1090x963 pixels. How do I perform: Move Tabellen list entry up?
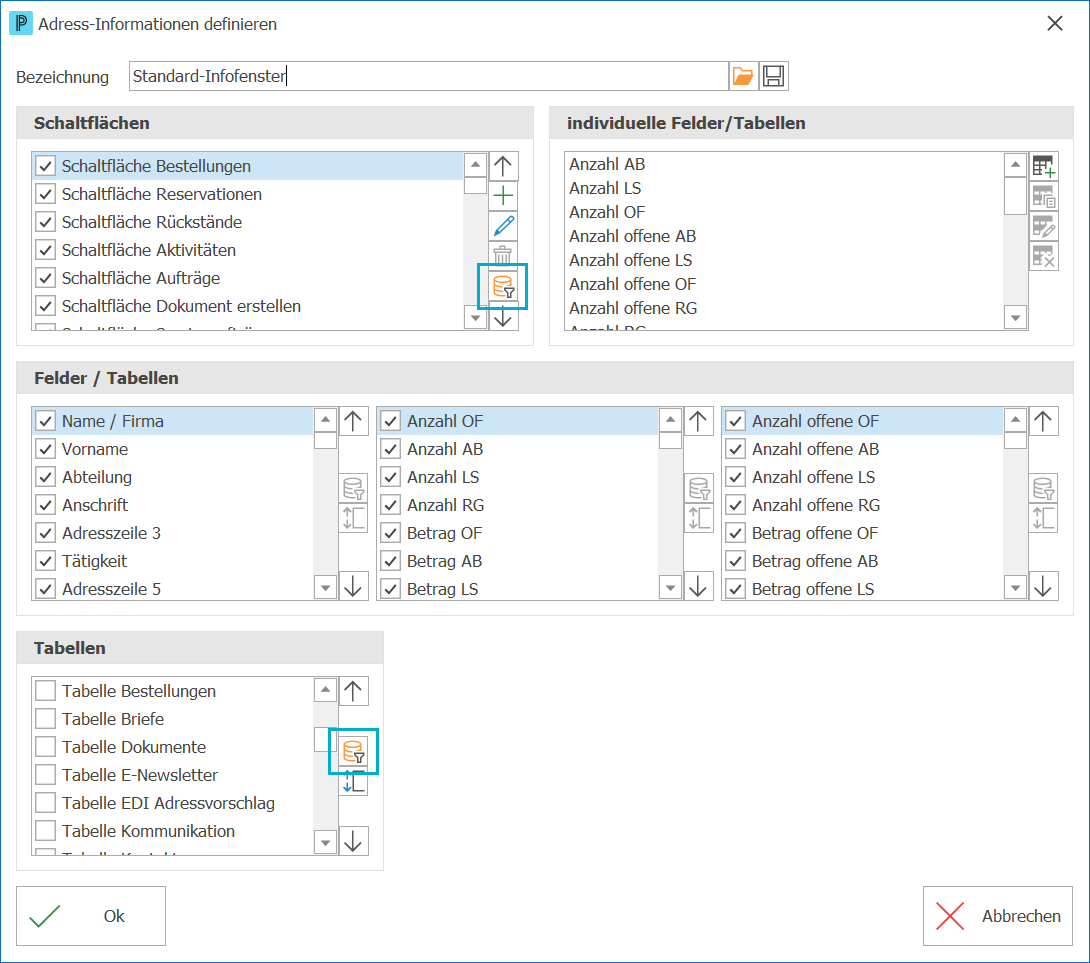point(353,691)
